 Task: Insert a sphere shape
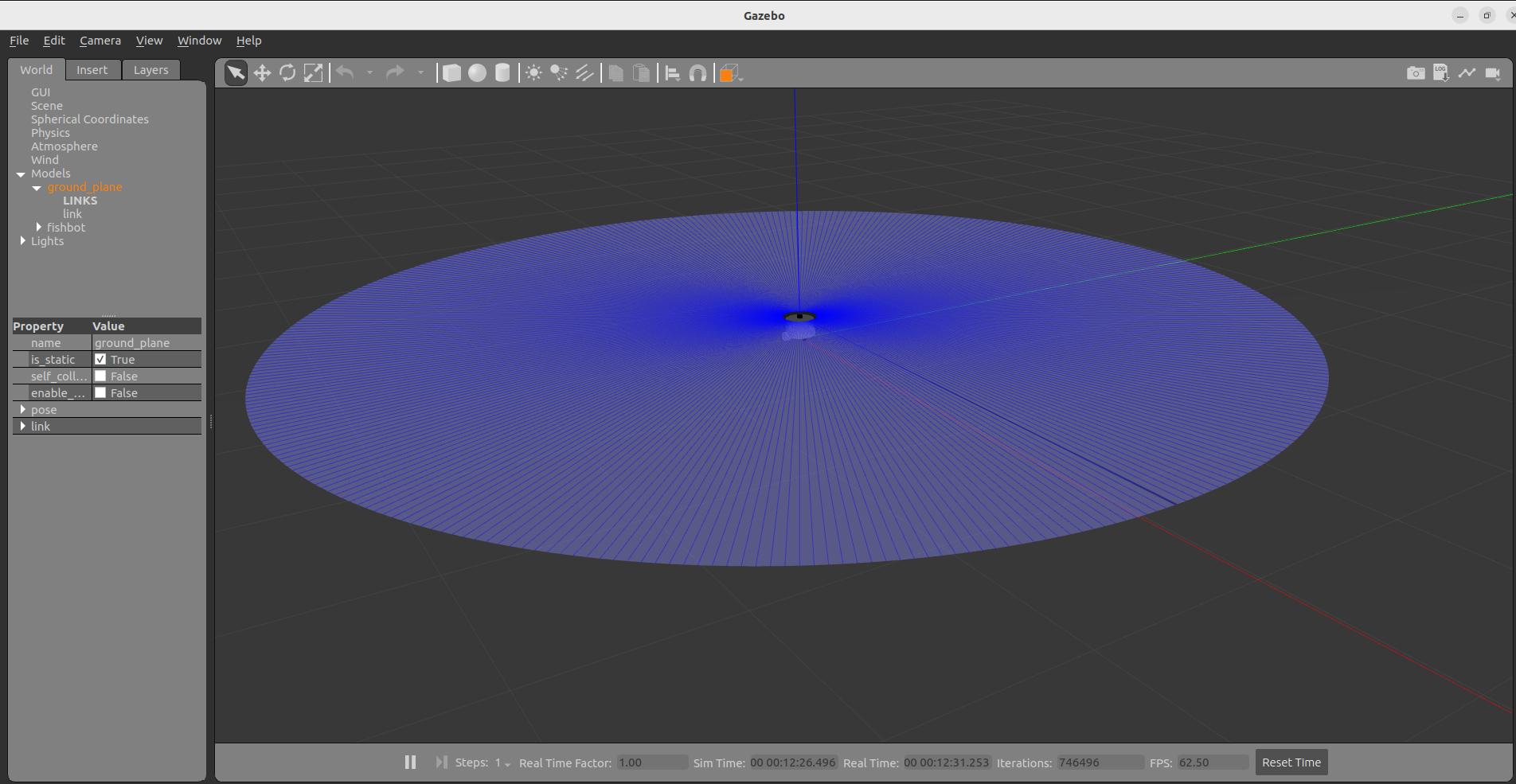pyautogui.click(x=477, y=73)
